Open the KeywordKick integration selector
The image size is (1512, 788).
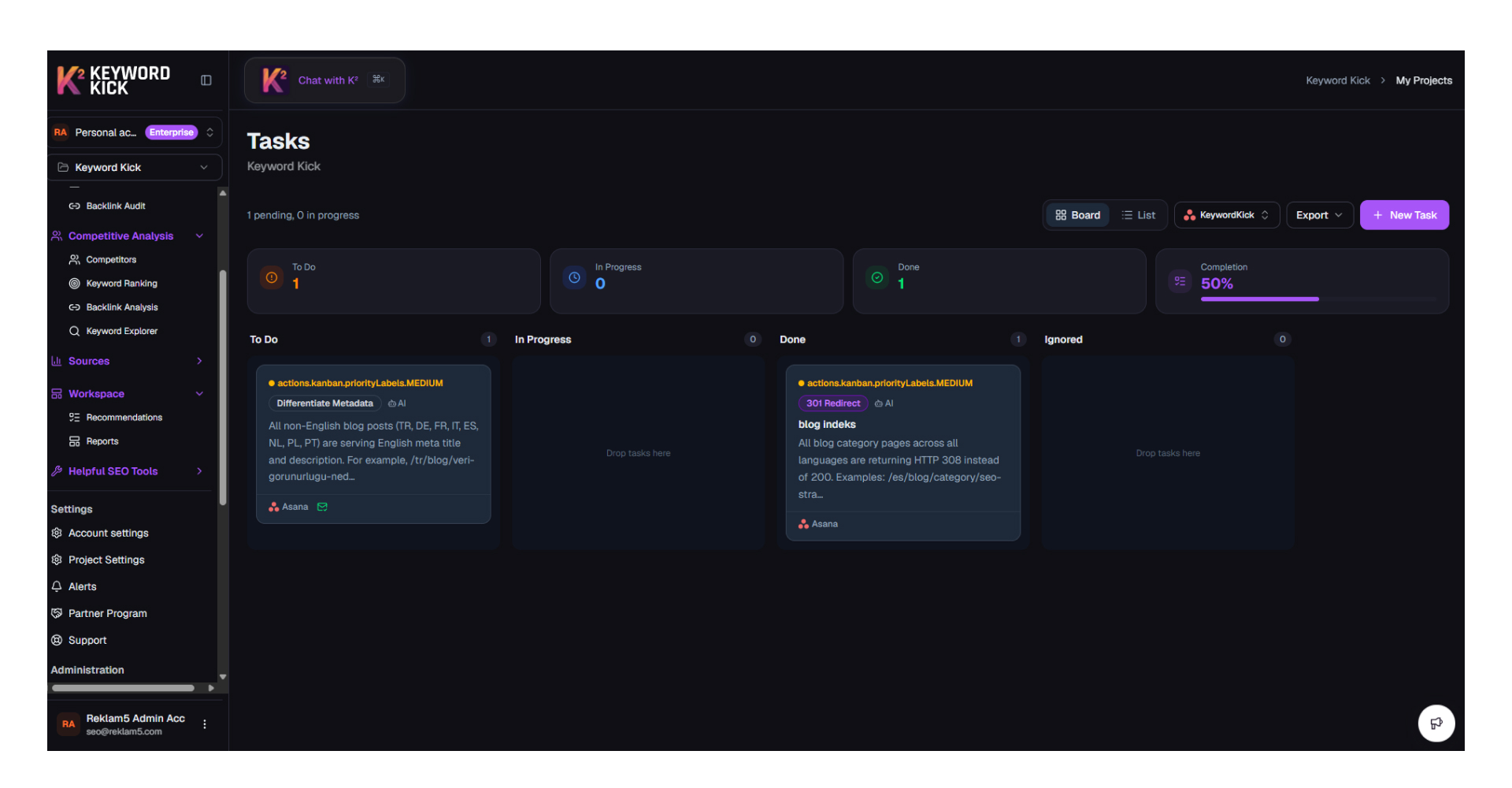click(x=1226, y=215)
